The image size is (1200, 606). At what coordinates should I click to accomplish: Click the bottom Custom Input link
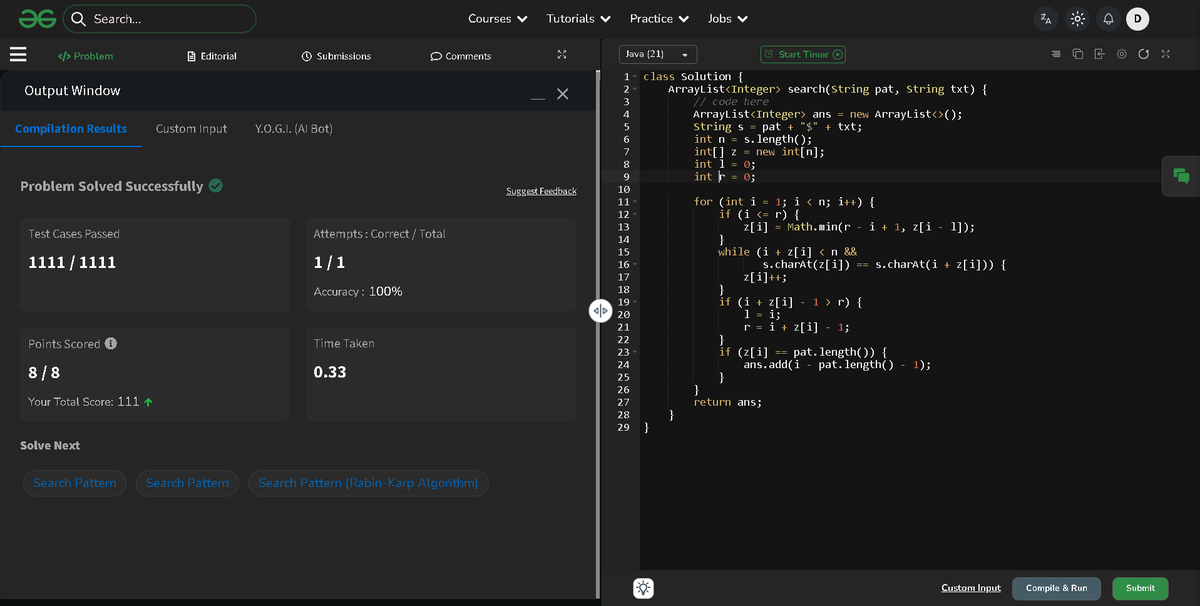pos(970,588)
